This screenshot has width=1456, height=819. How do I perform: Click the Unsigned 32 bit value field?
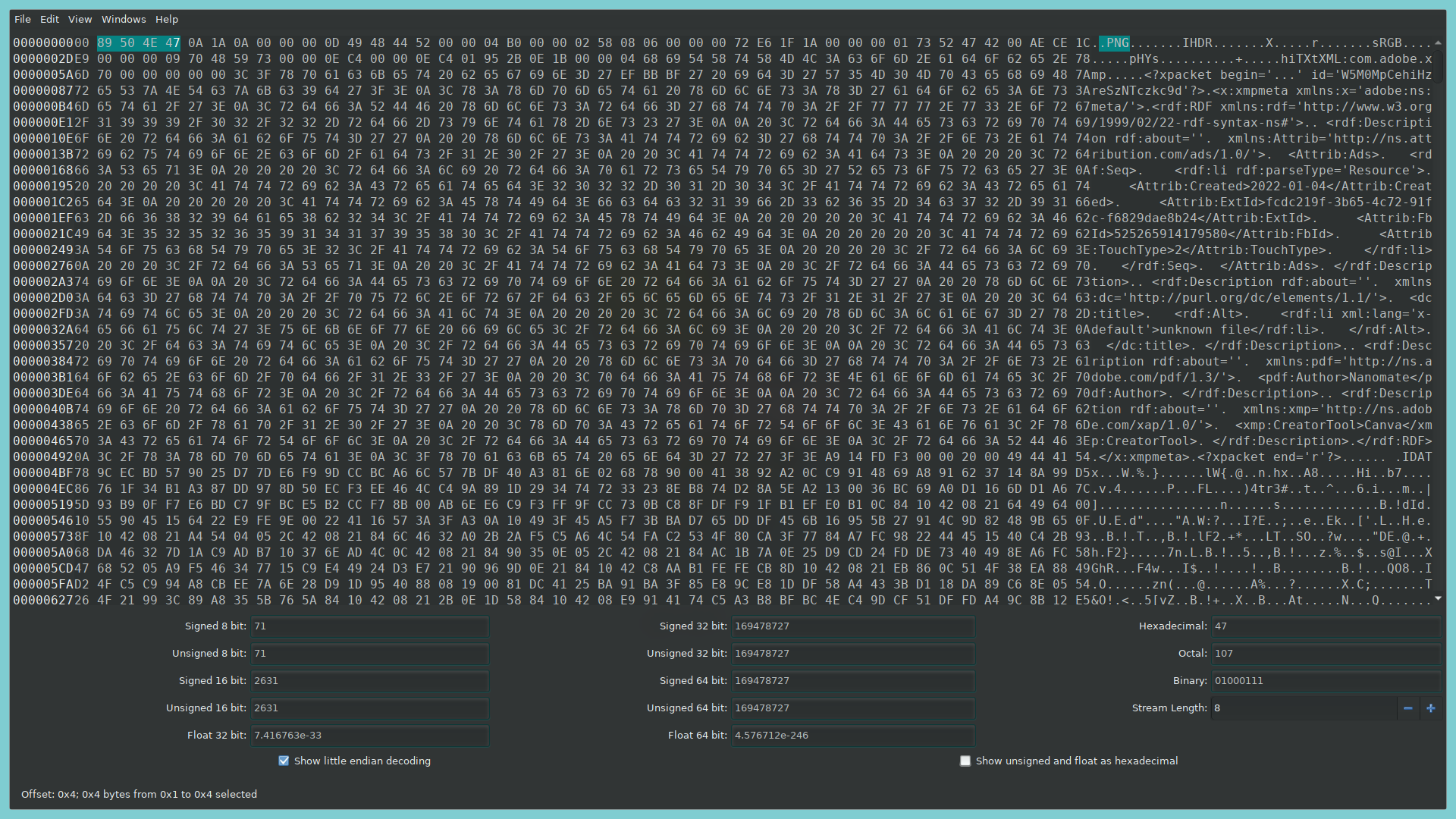click(852, 654)
